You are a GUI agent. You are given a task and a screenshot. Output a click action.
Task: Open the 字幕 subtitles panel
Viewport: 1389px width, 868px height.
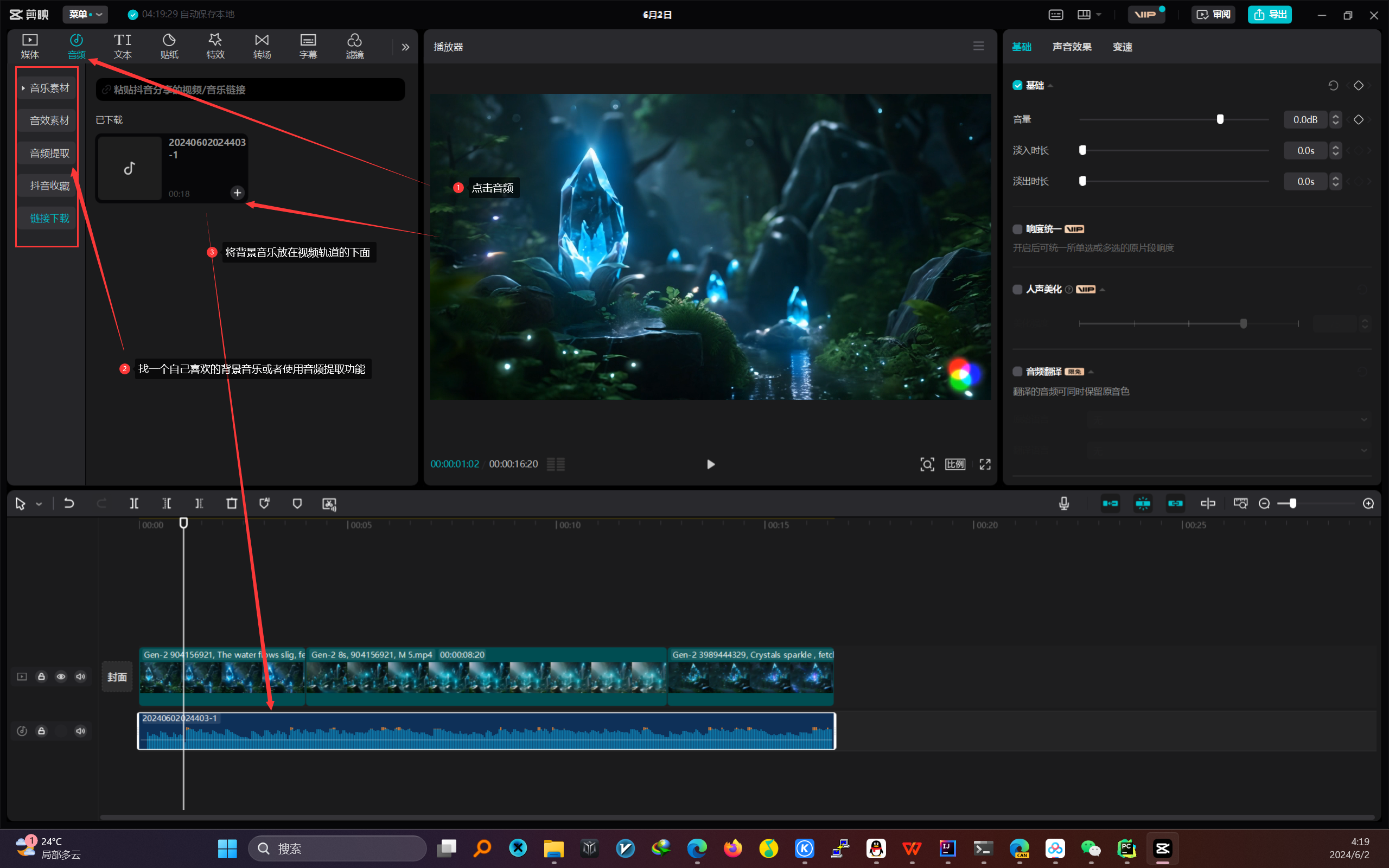pyautogui.click(x=308, y=46)
